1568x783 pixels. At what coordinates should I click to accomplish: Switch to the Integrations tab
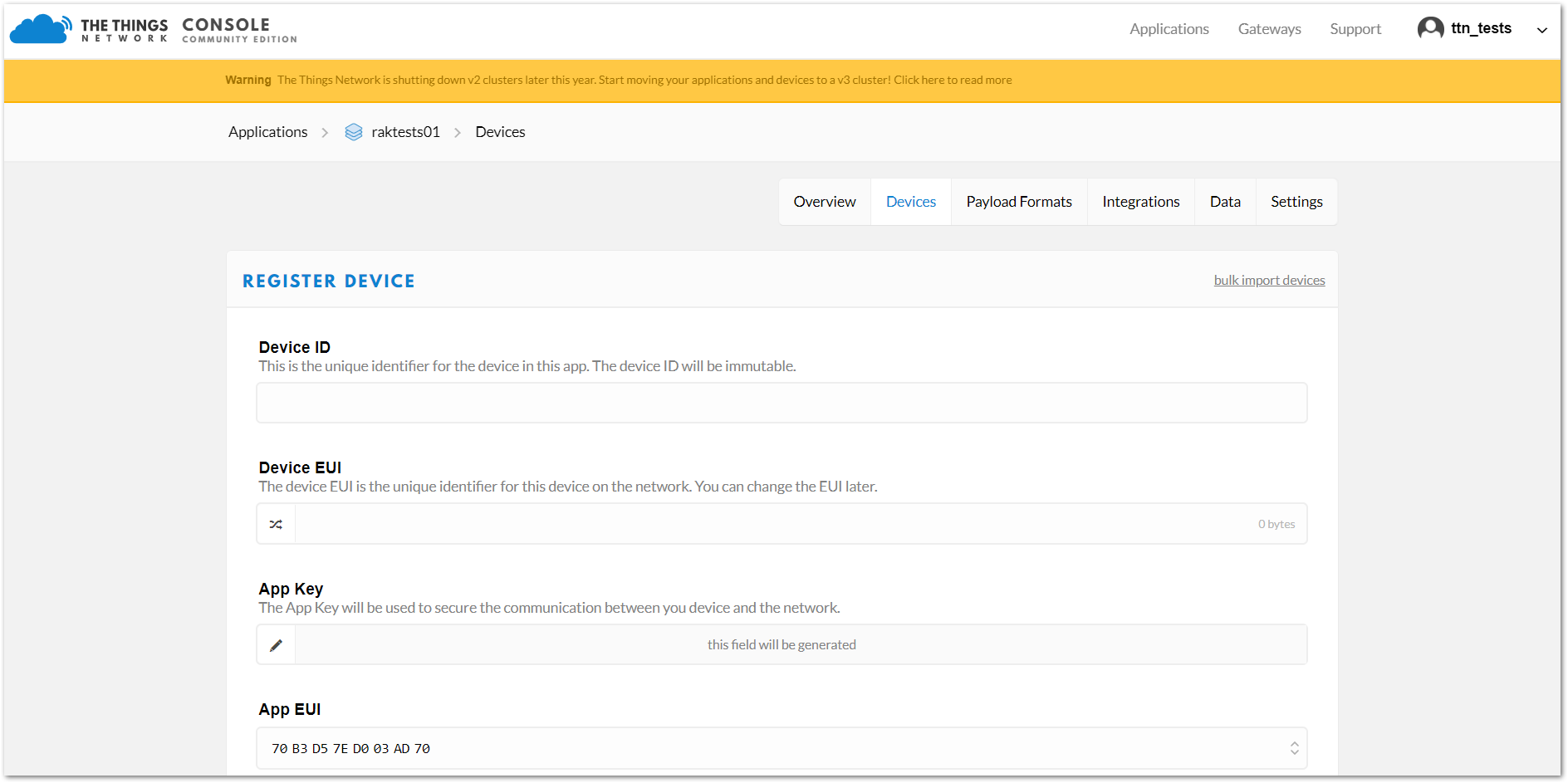click(1141, 202)
